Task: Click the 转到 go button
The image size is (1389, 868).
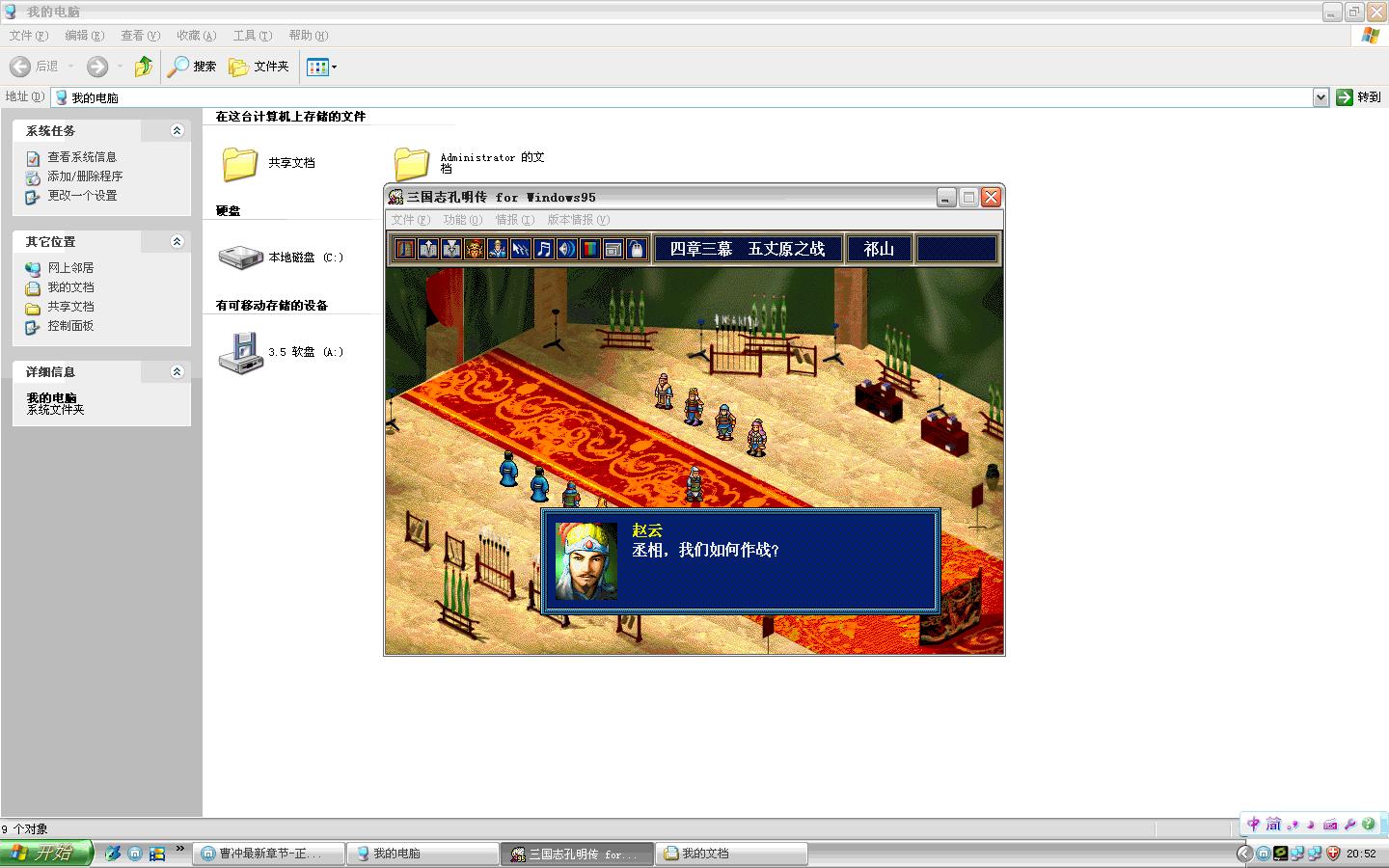Action: [x=1358, y=97]
